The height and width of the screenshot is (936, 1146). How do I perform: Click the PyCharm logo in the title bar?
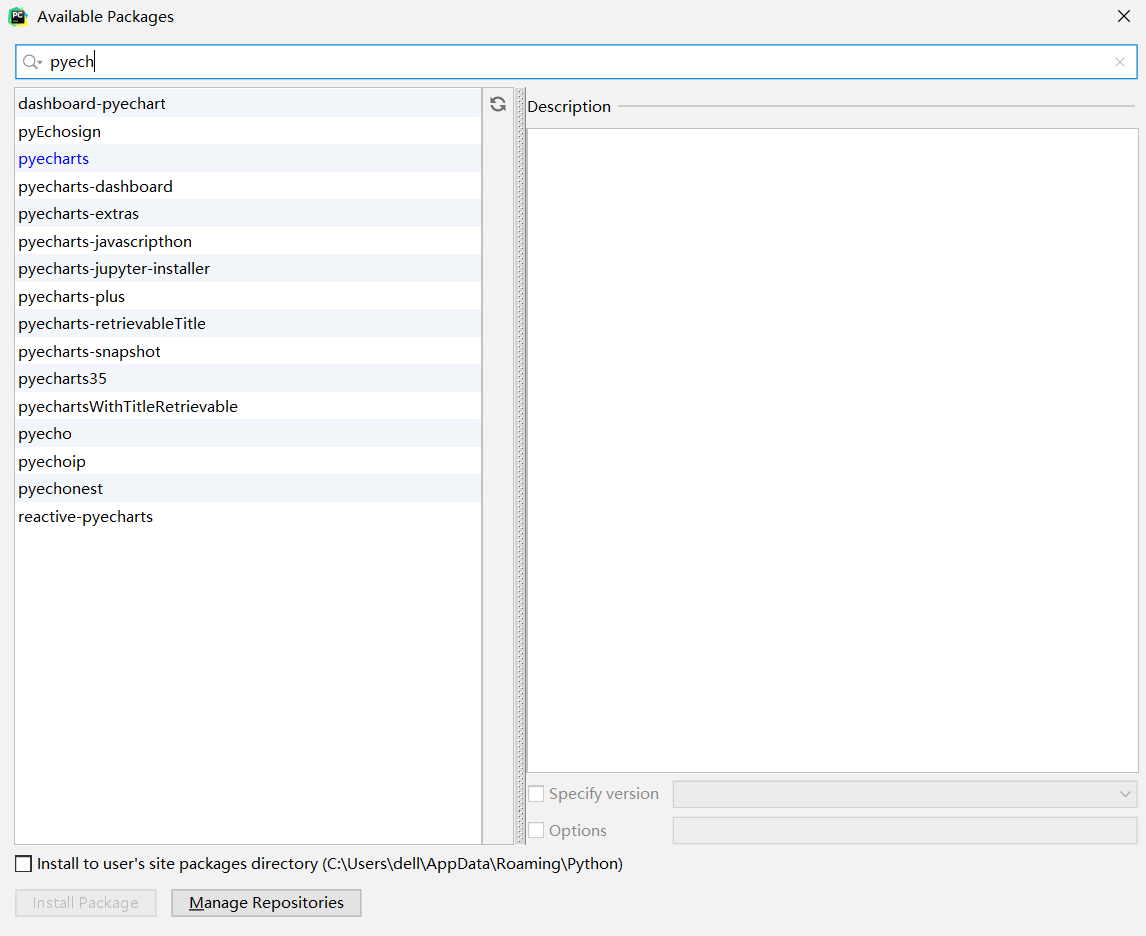click(x=17, y=16)
